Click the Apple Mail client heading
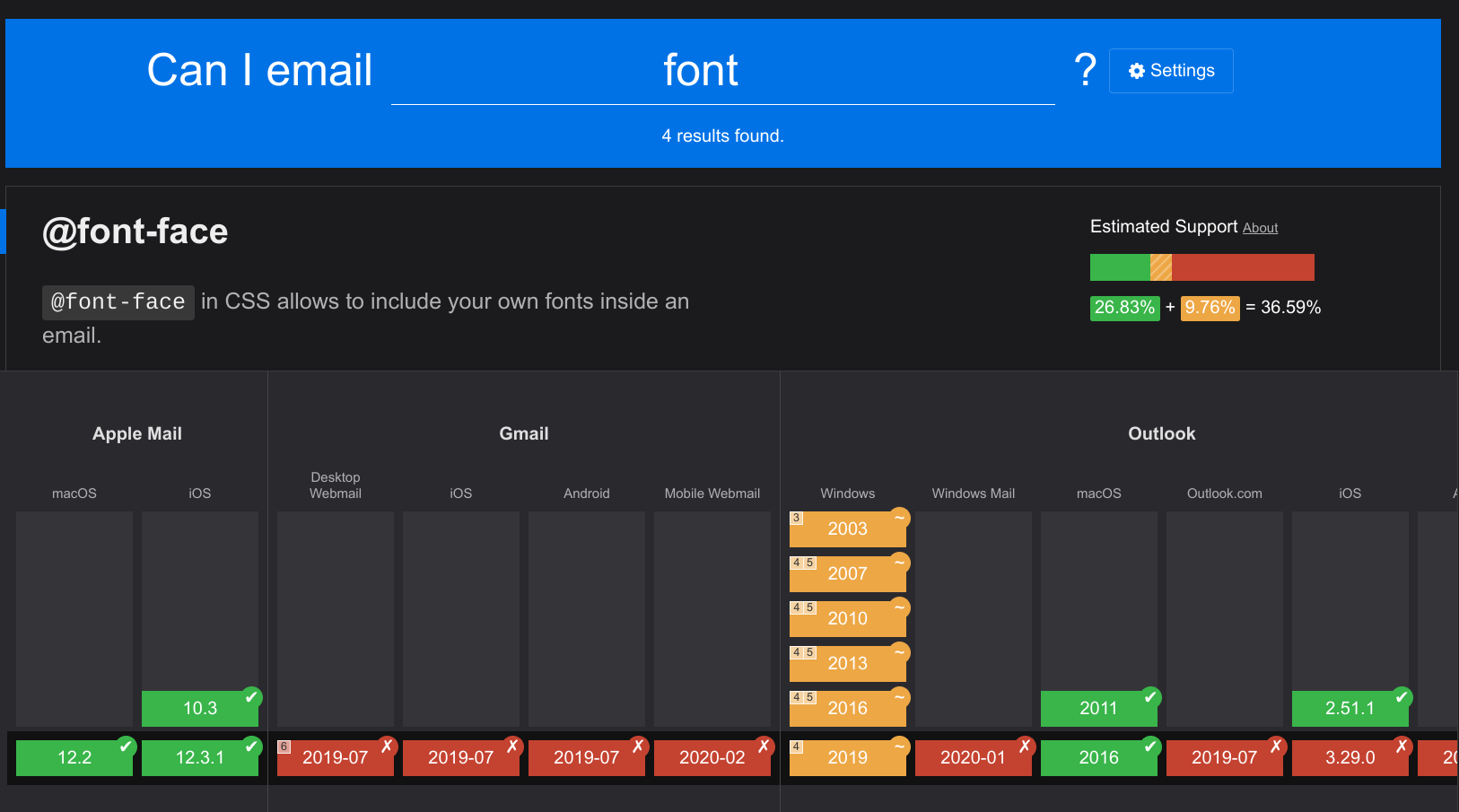Screen dimensions: 1459x812 tap(137, 434)
